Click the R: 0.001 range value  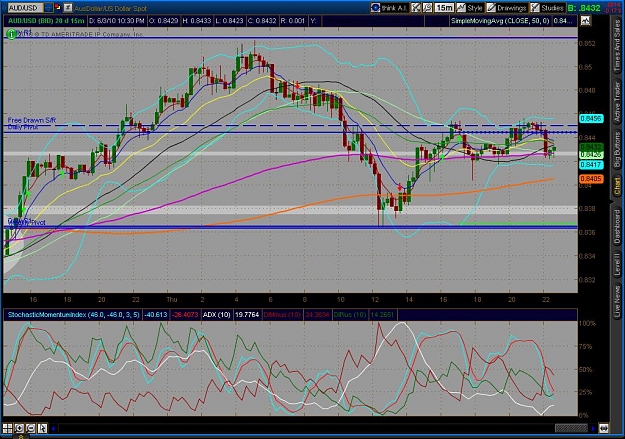293,21
